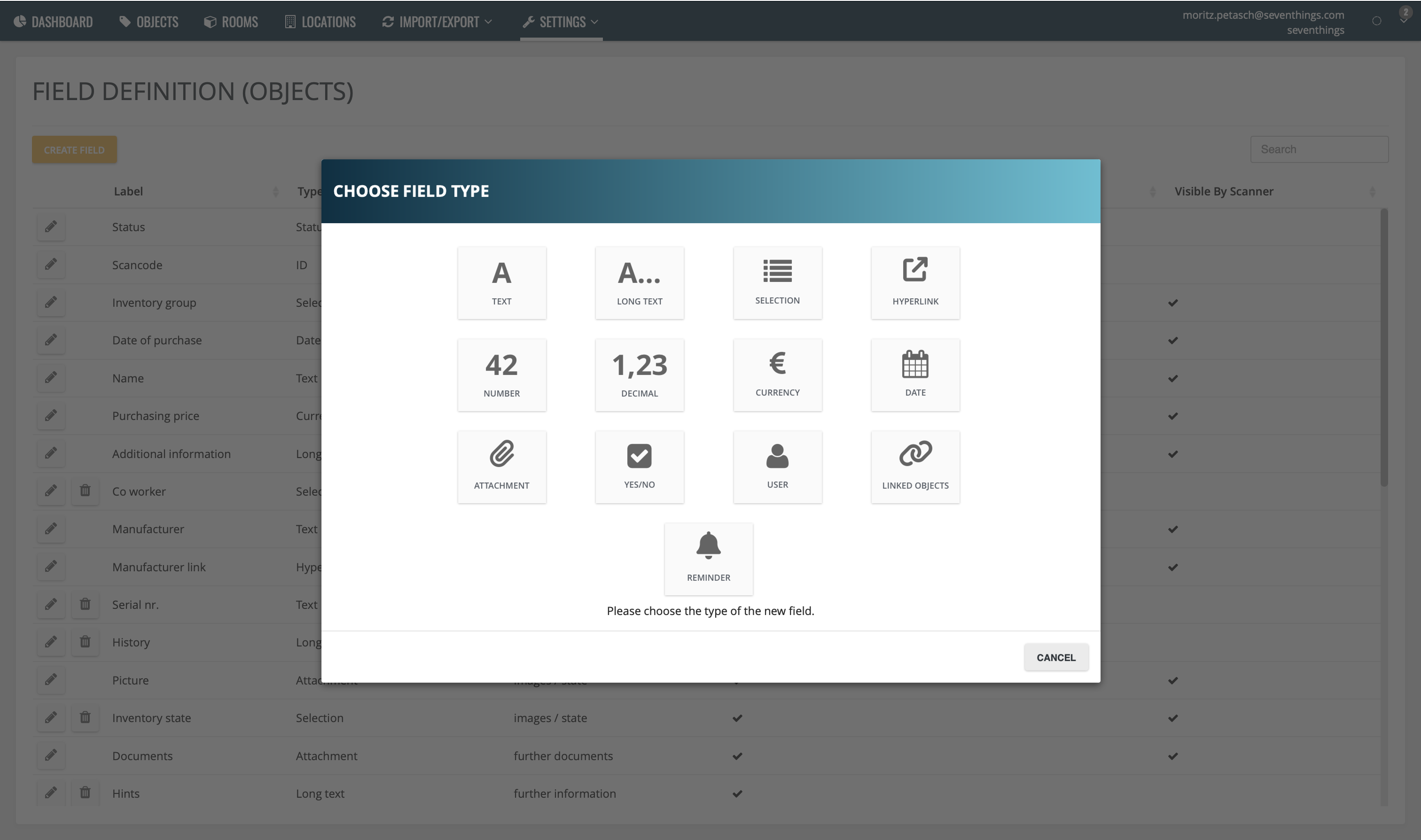
Task: Edit the History field
Action: click(x=51, y=642)
